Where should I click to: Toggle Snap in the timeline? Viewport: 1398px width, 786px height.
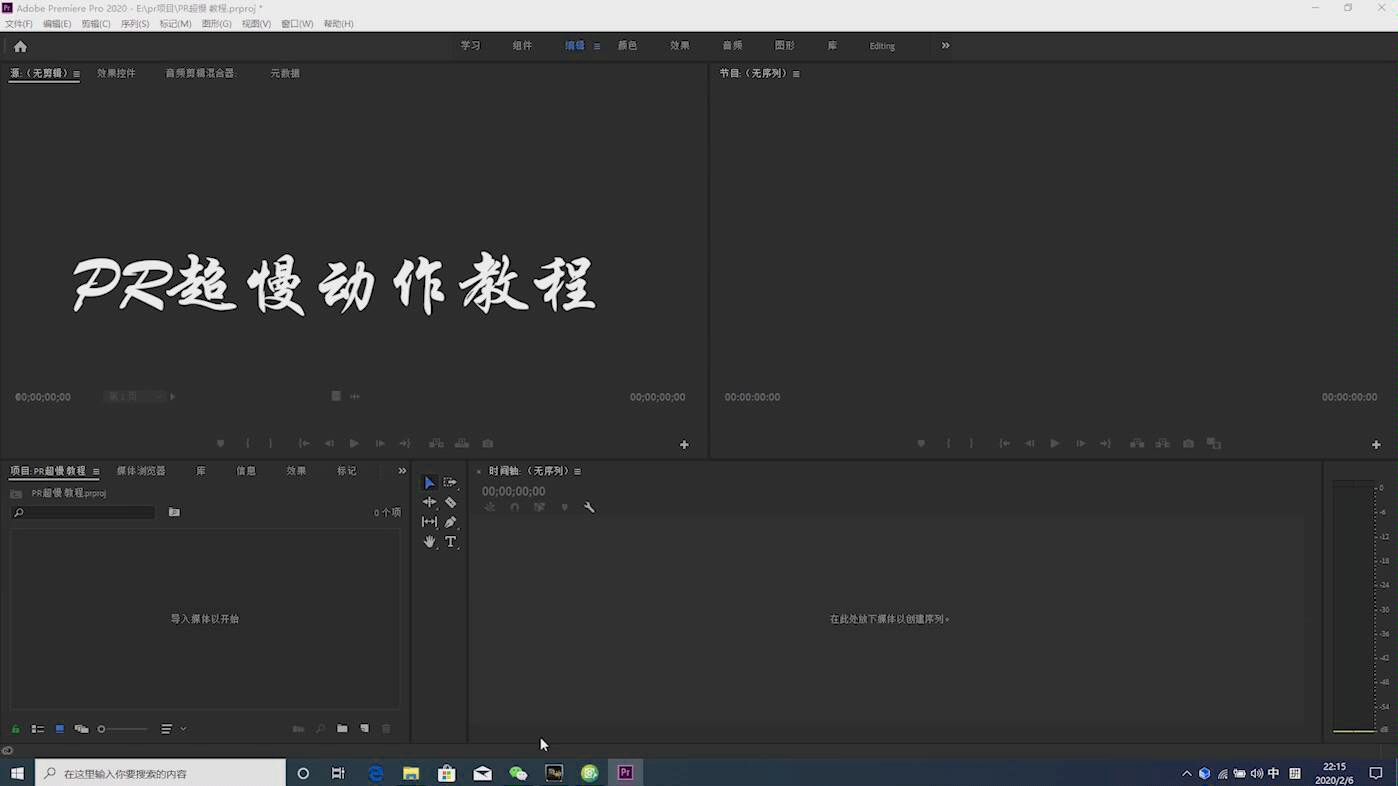tap(514, 507)
